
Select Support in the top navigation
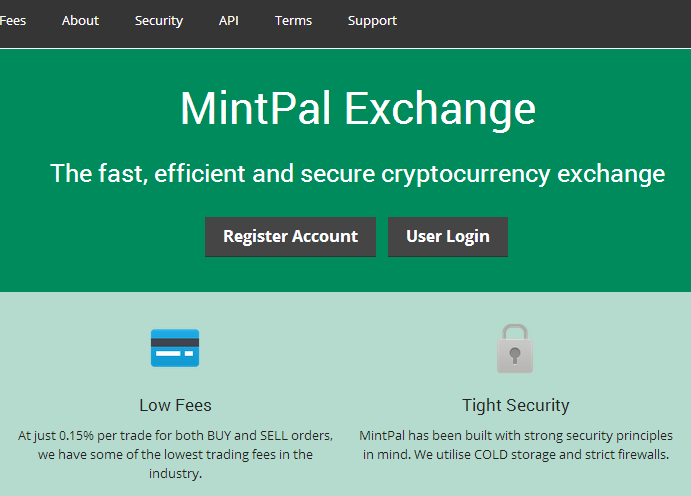tap(372, 20)
